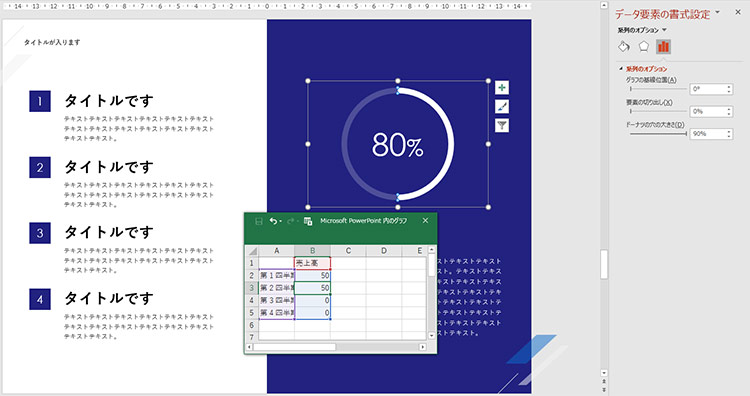This screenshot has width=750, height=396.
Task: Increase the first slice angle with spinner up
Action: [x=729, y=87]
